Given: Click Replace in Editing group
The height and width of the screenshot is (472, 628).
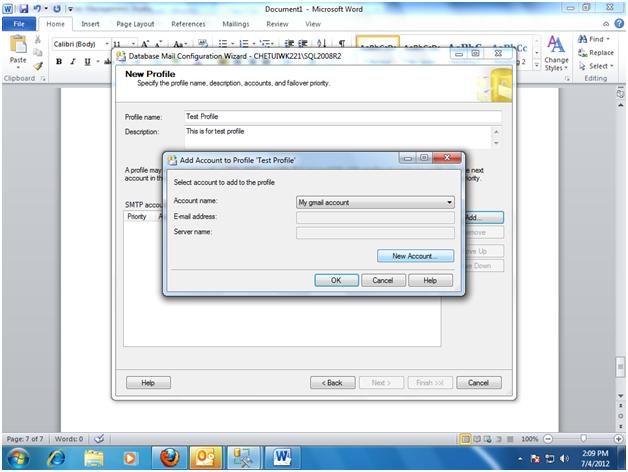Looking at the screenshot, I should [x=596, y=52].
